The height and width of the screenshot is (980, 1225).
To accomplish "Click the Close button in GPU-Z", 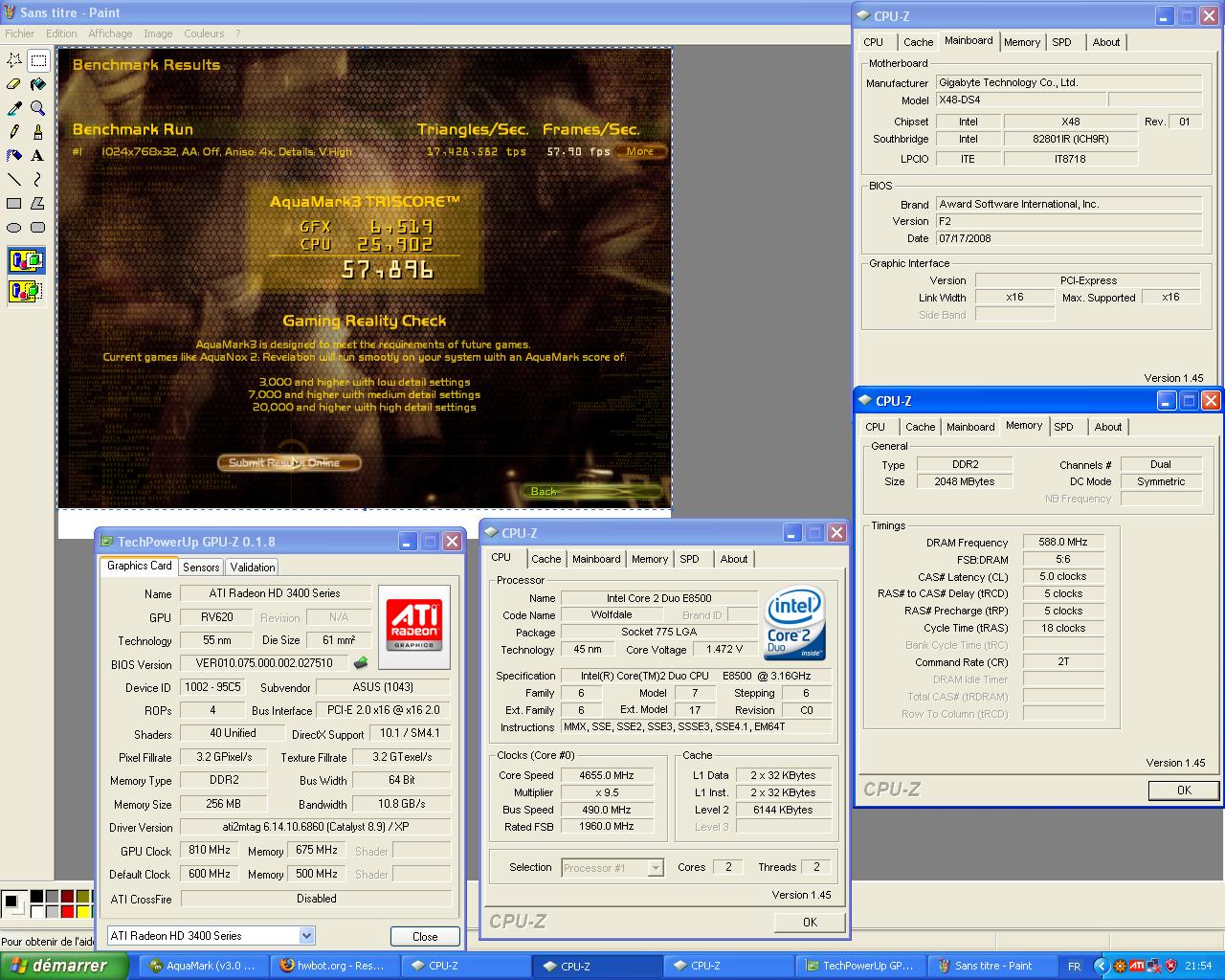I will pos(425,937).
